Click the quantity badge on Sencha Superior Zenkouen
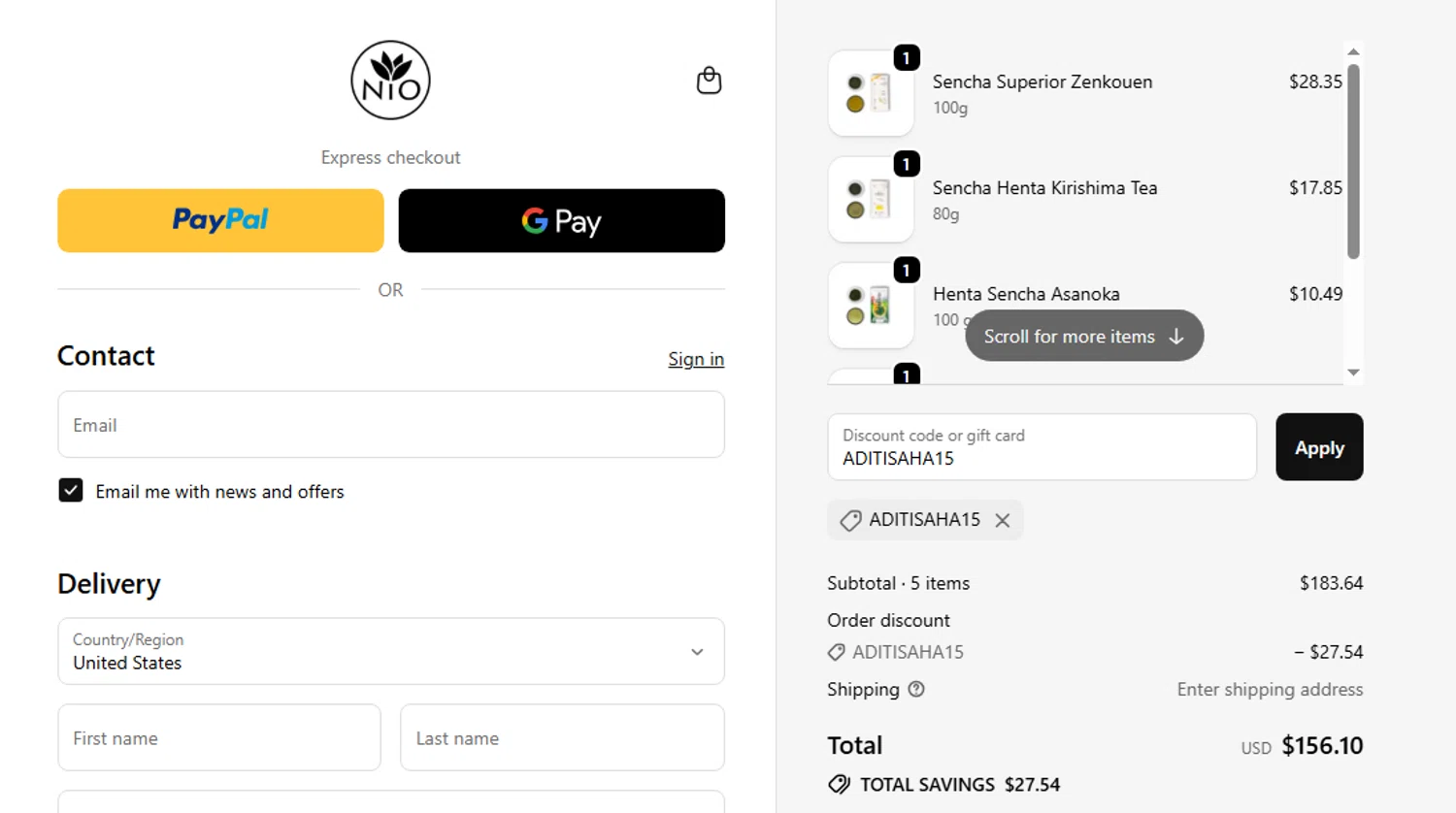 tap(907, 58)
